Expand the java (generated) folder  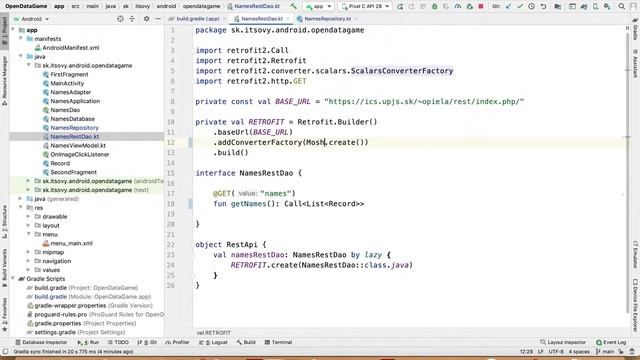click(20, 199)
